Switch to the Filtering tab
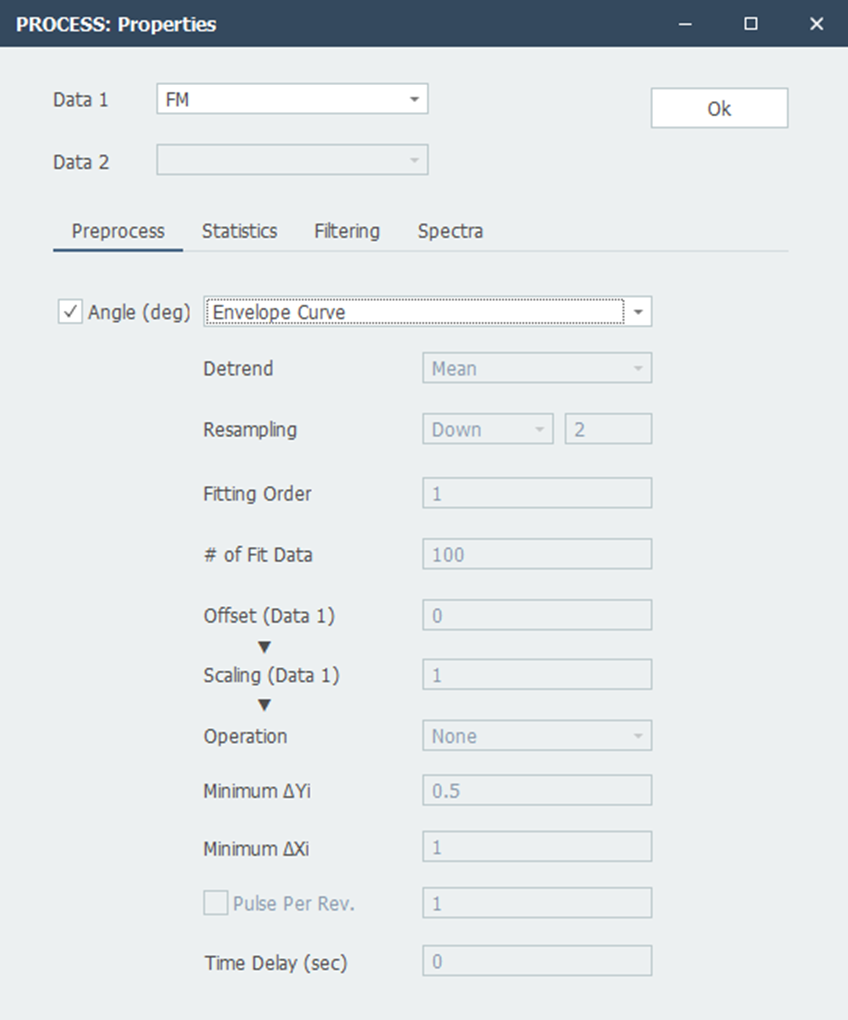 [x=347, y=231]
